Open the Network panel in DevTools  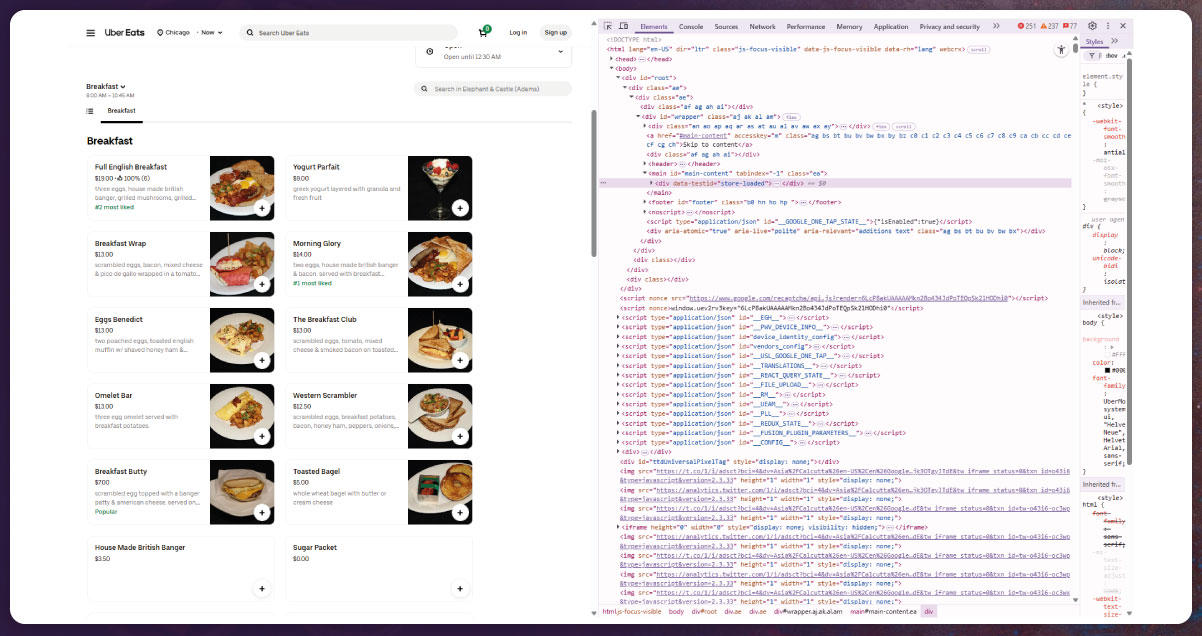point(760,27)
